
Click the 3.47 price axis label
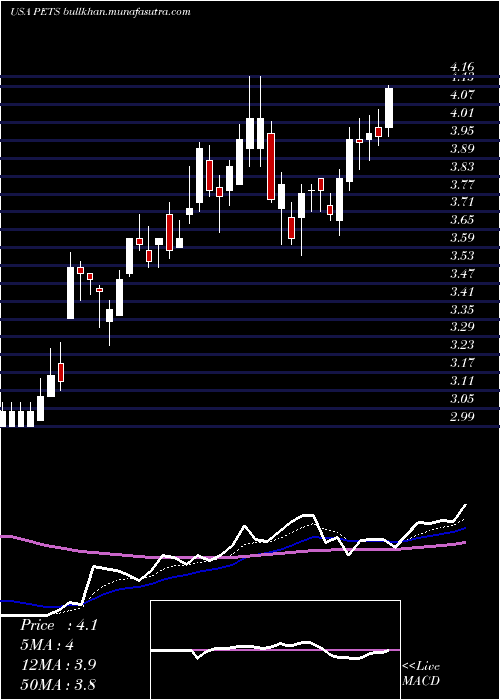462,274
